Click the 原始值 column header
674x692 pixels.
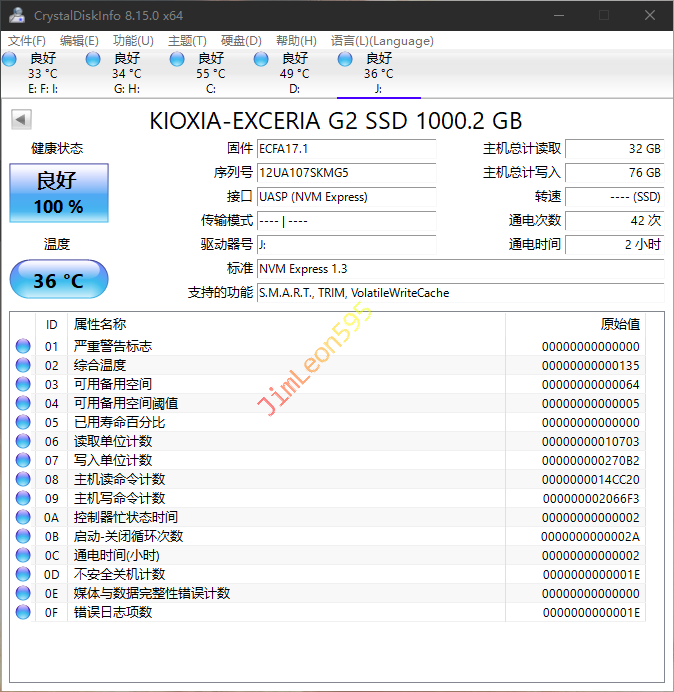point(620,324)
